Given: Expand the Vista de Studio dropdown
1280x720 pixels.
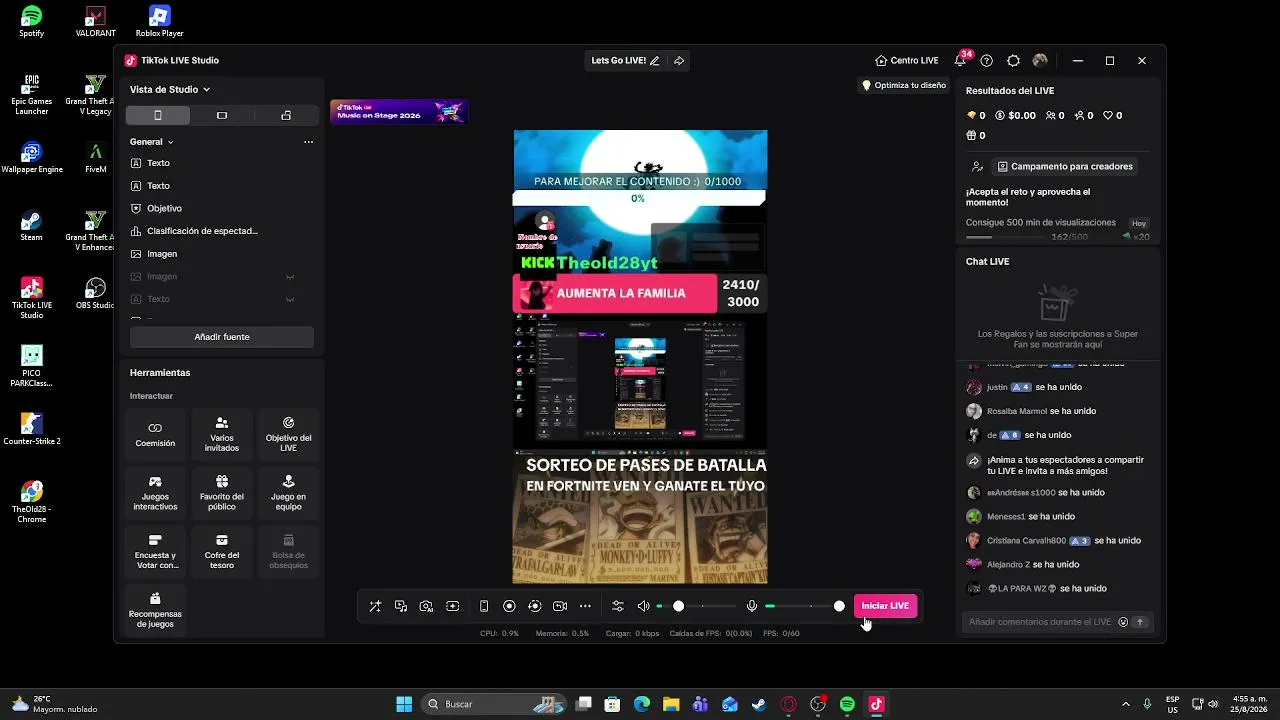Looking at the screenshot, I should point(170,89).
